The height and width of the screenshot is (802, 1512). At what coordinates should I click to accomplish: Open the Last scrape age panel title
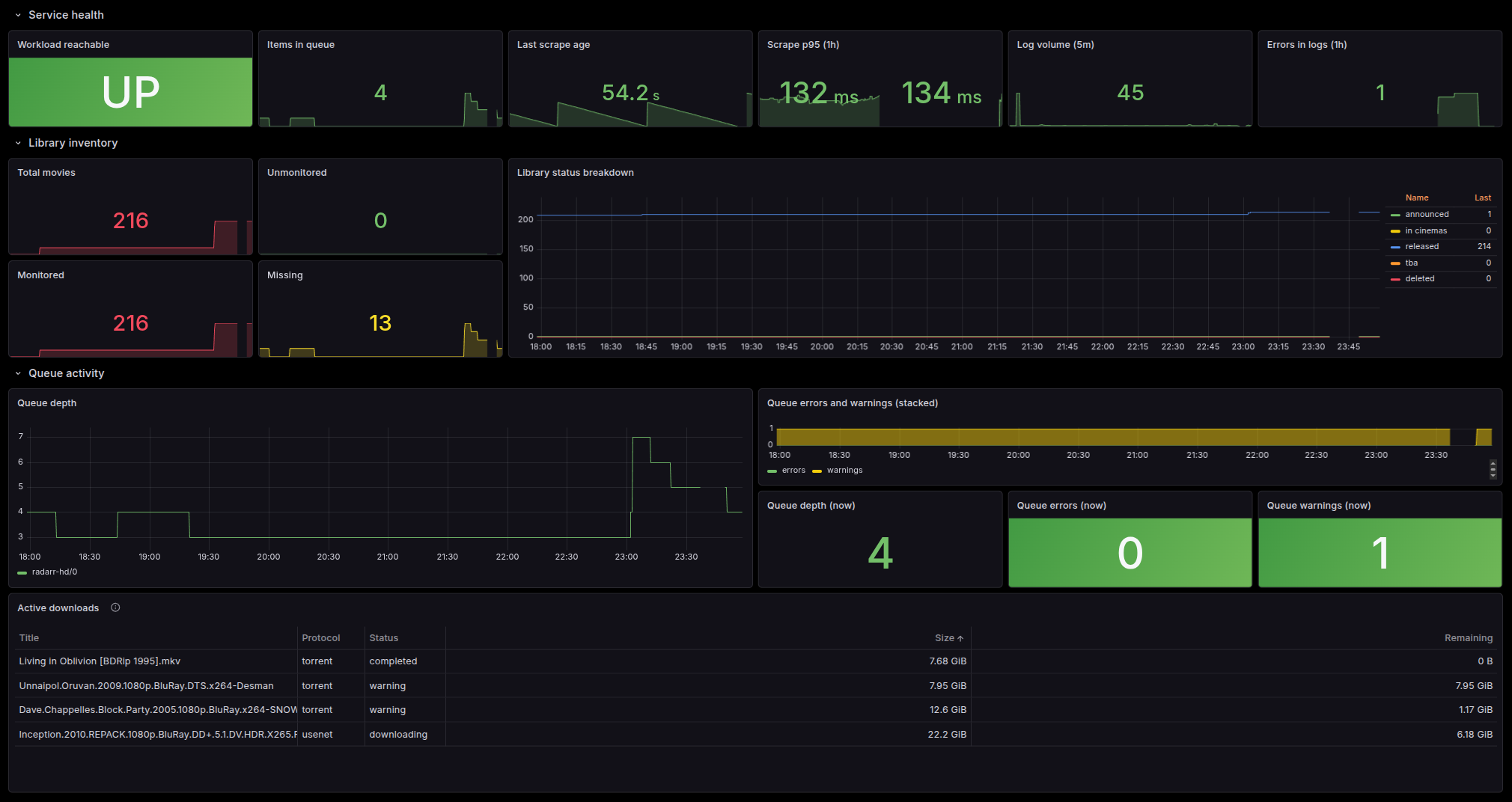pyautogui.click(x=553, y=45)
